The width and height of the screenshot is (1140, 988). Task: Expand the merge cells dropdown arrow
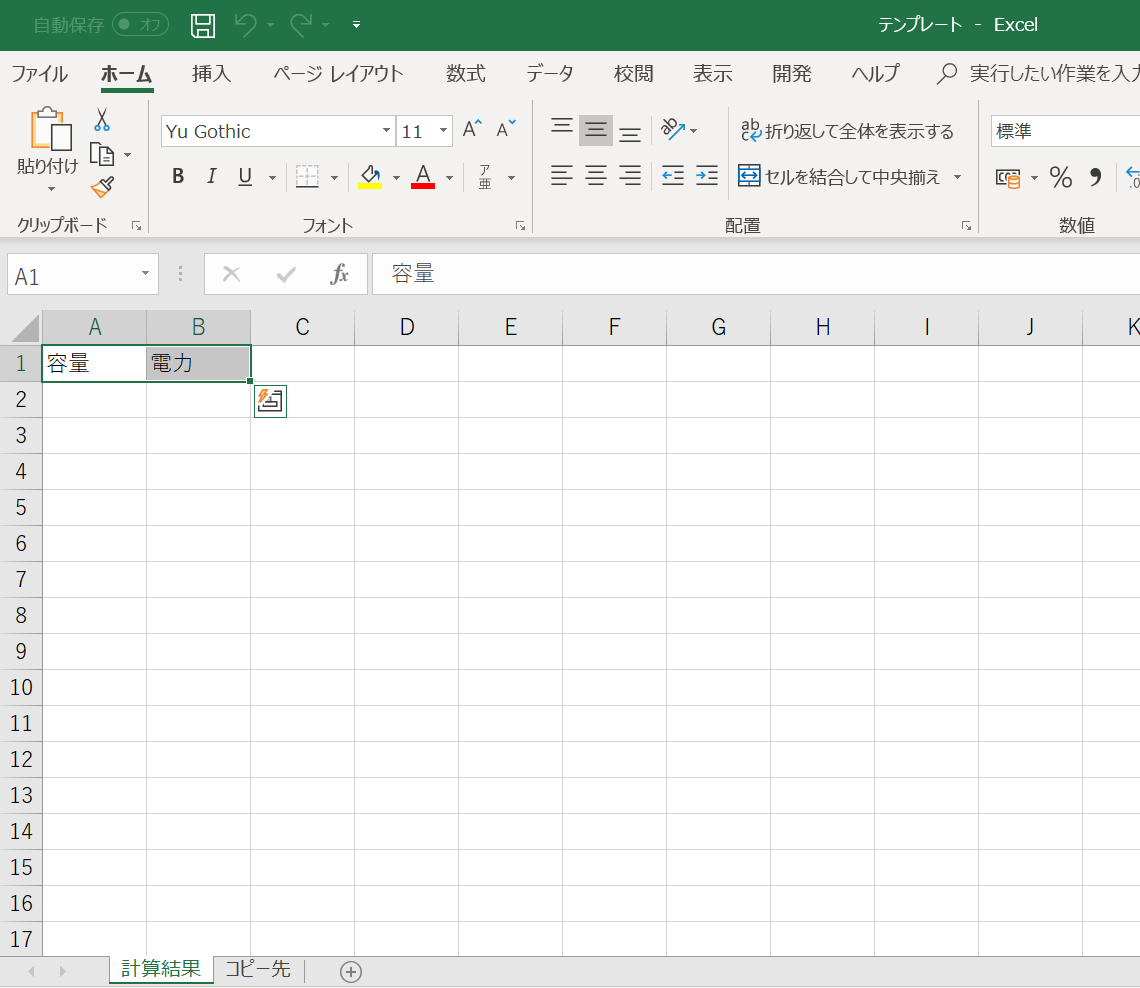(958, 177)
